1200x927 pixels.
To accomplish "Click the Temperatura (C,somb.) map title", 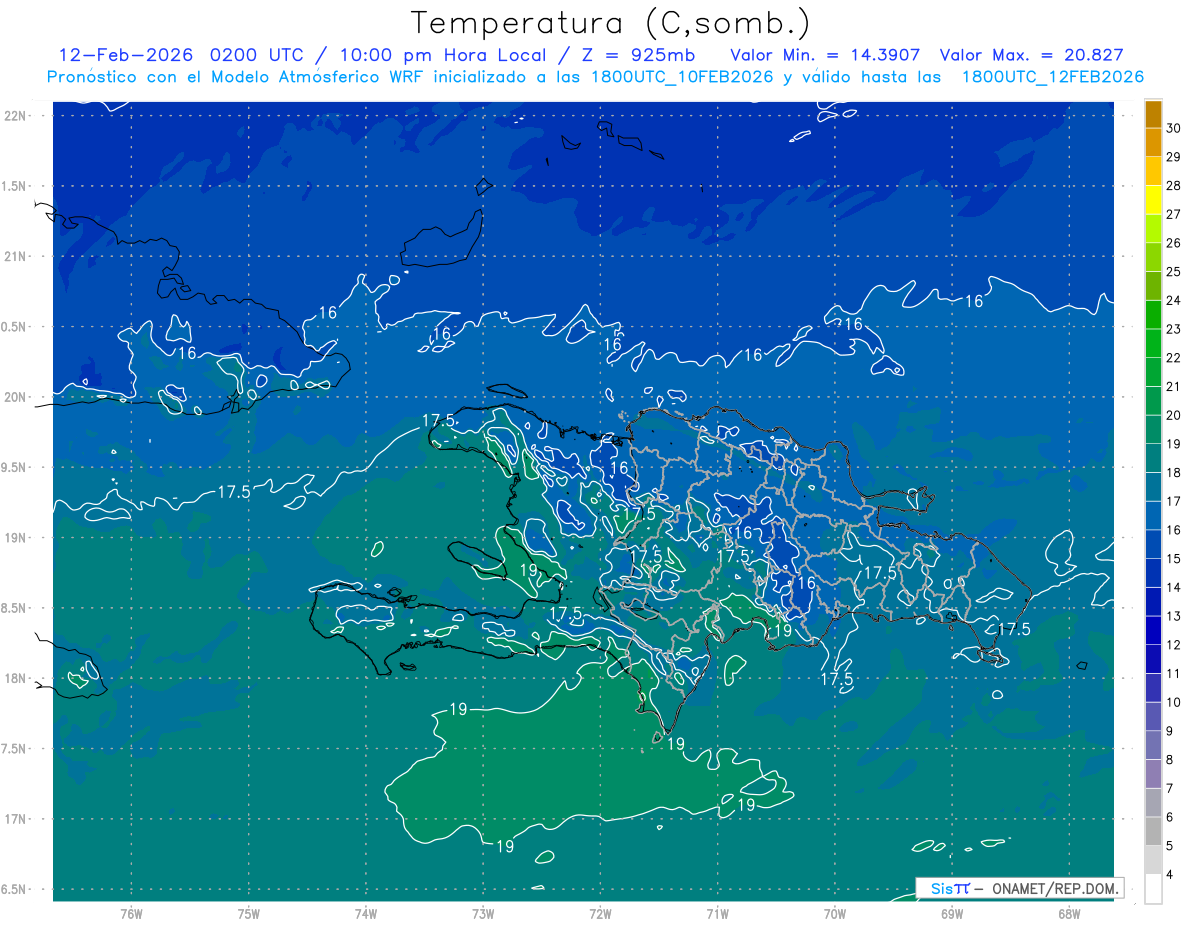I will point(611,23).
